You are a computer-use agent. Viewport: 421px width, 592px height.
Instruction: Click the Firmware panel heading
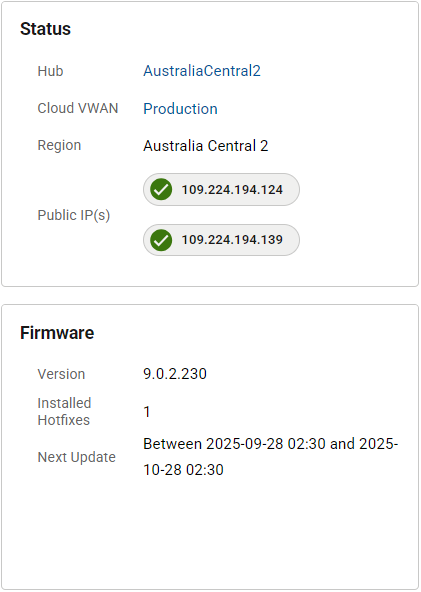click(x=57, y=333)
